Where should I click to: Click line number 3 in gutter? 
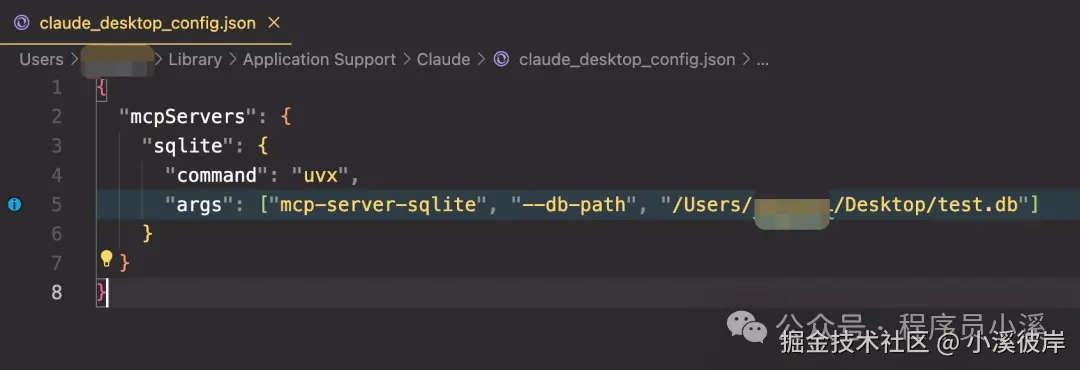pos(56,146)
